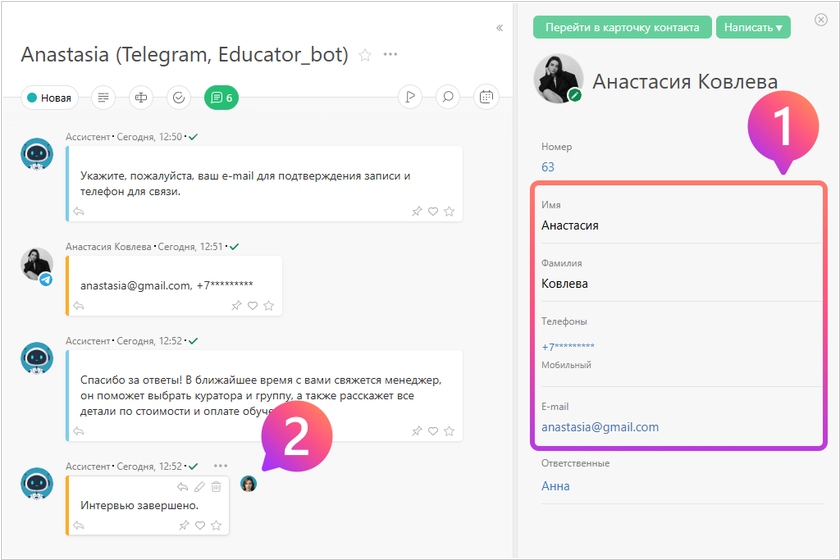840x560 pixels.
Task: Open search magnifier in task toolbar
Action: (448, 98)
